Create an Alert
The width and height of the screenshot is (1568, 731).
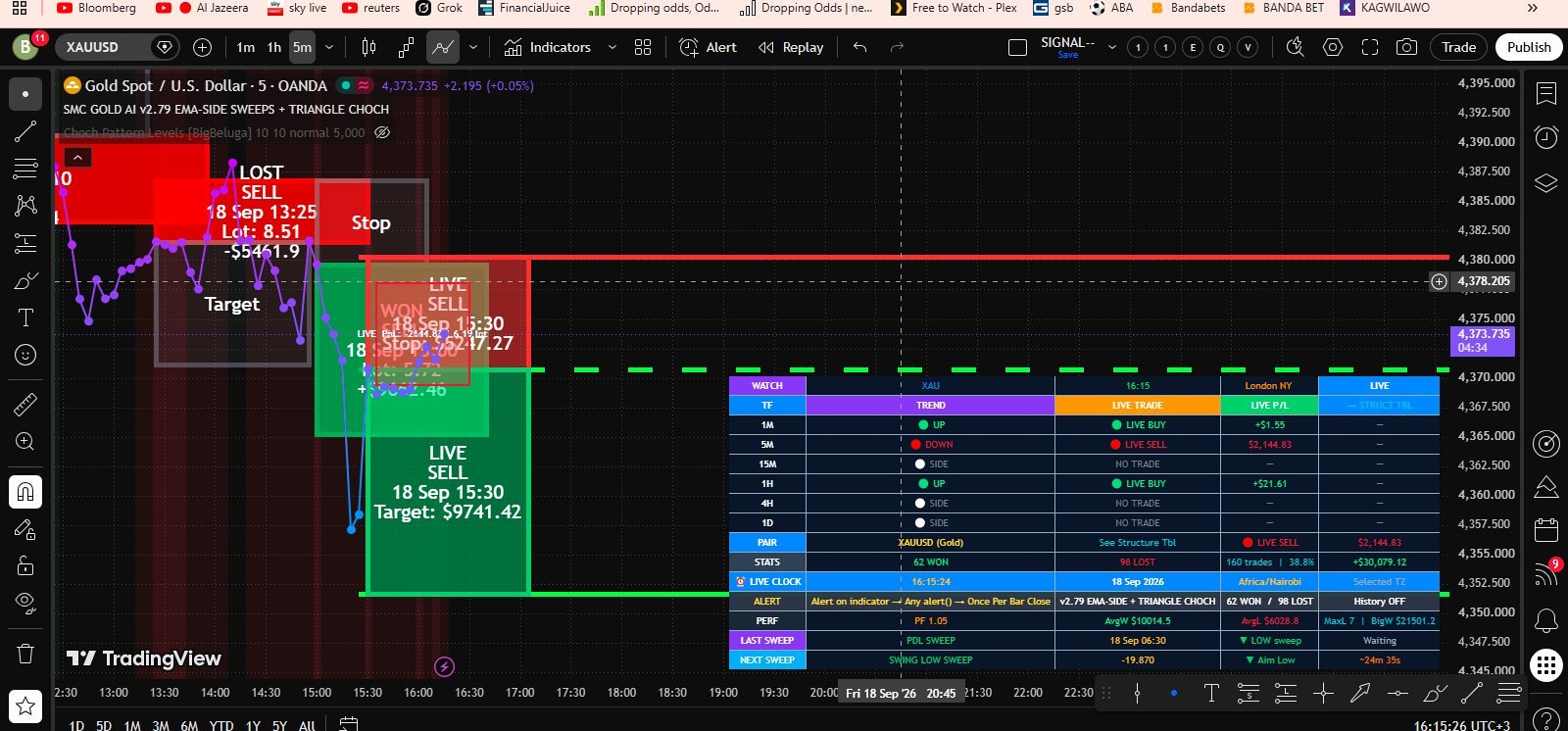(708, 47)
